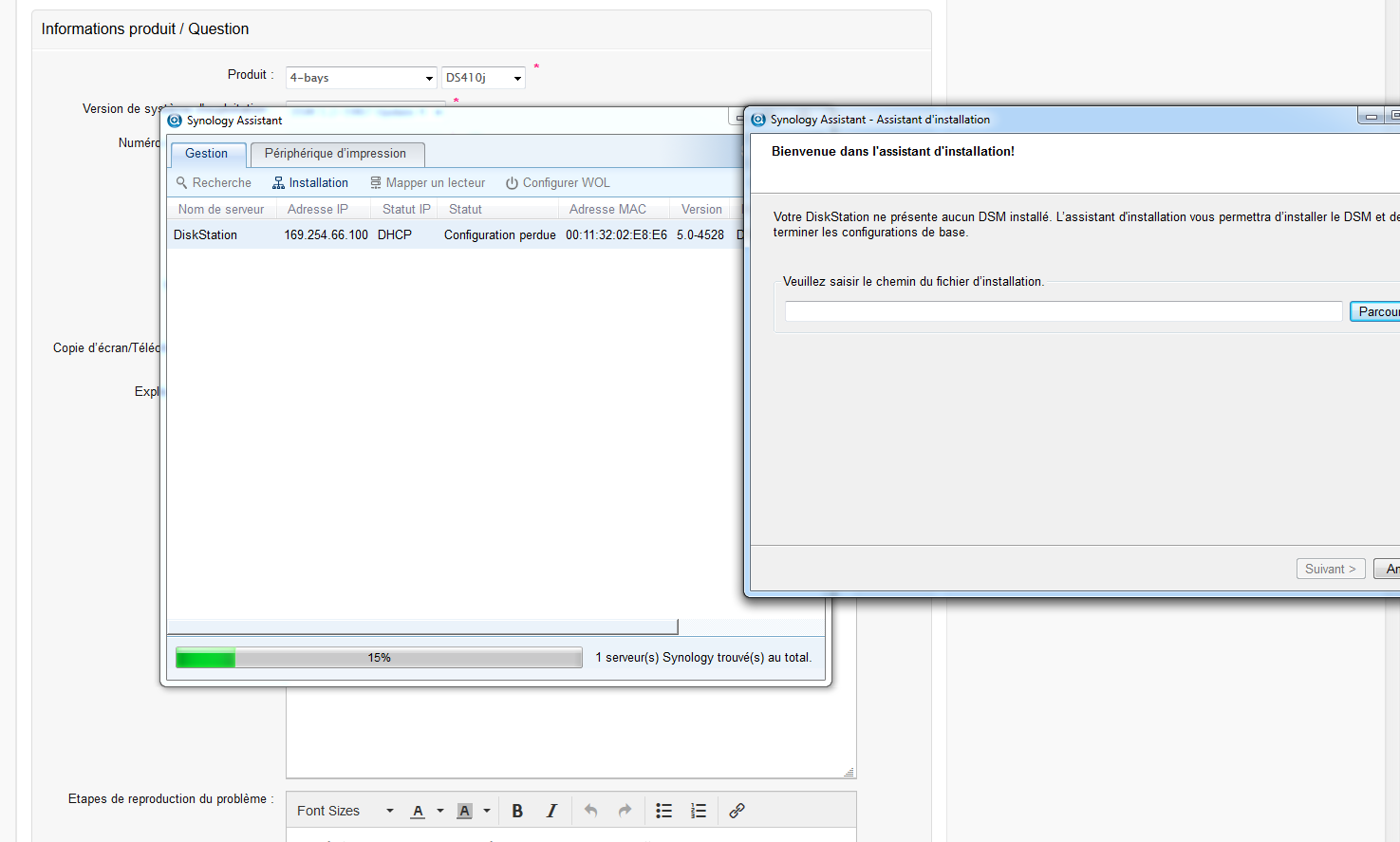The height and width of the screenshot is (842, 1400).
Task: Toggle italic formatting in editor
Action: pos(551,811)
